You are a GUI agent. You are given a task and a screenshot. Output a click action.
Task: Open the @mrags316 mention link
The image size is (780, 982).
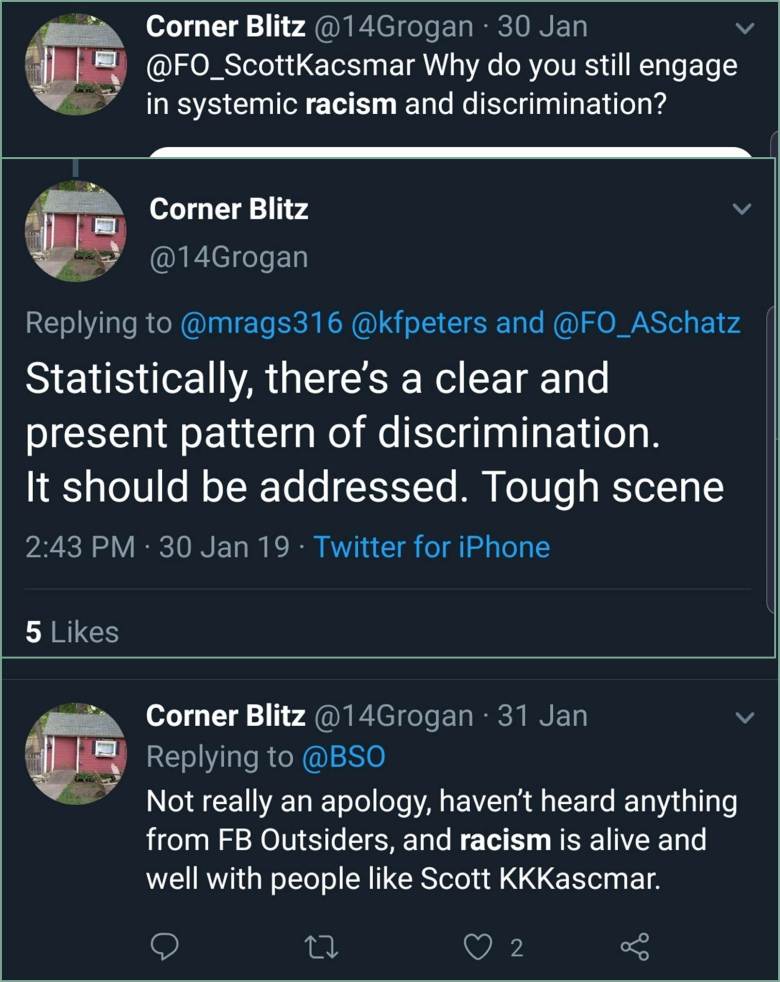[260, 322]
